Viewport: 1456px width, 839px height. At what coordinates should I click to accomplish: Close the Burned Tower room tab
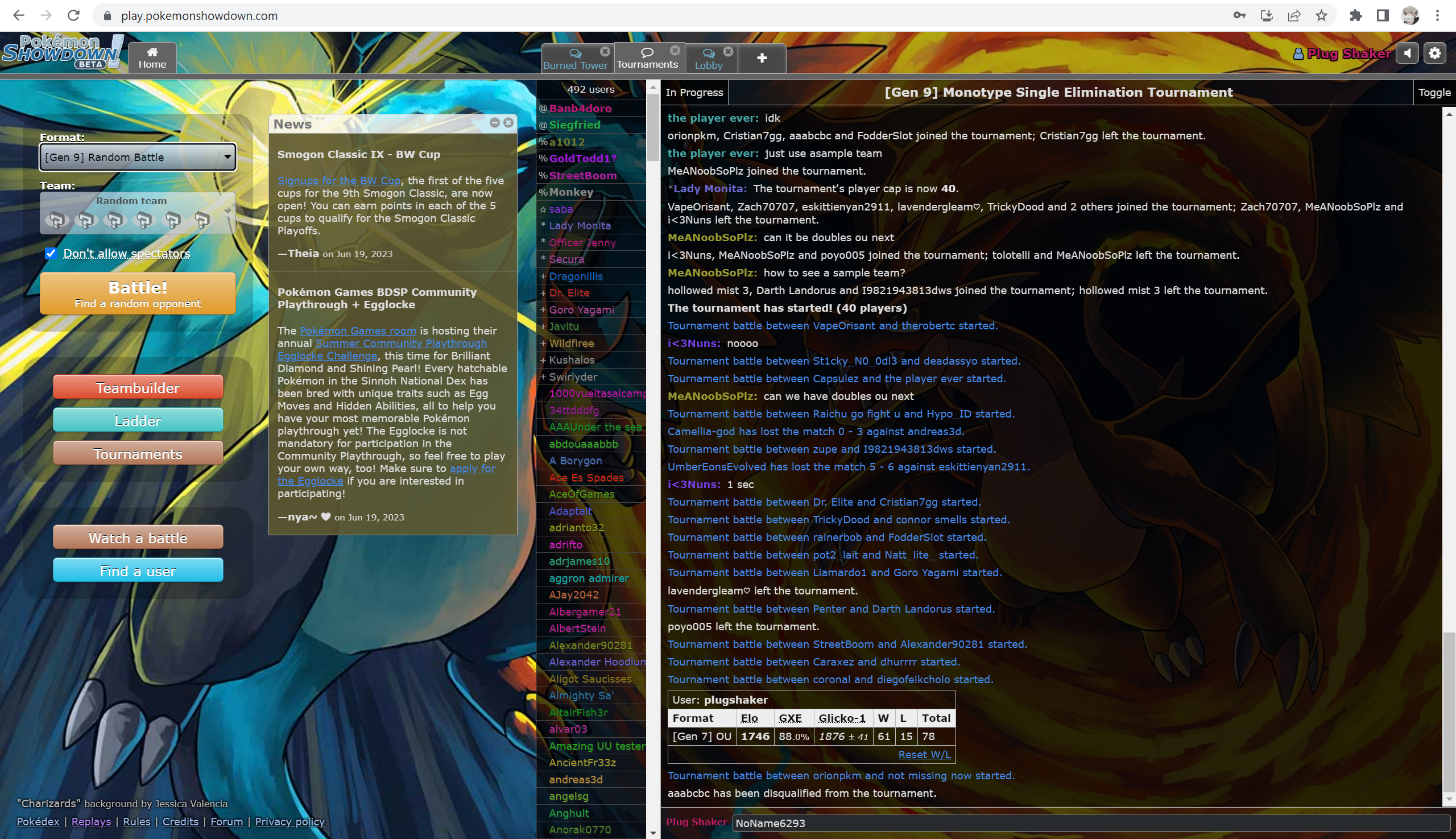(605, 51)
